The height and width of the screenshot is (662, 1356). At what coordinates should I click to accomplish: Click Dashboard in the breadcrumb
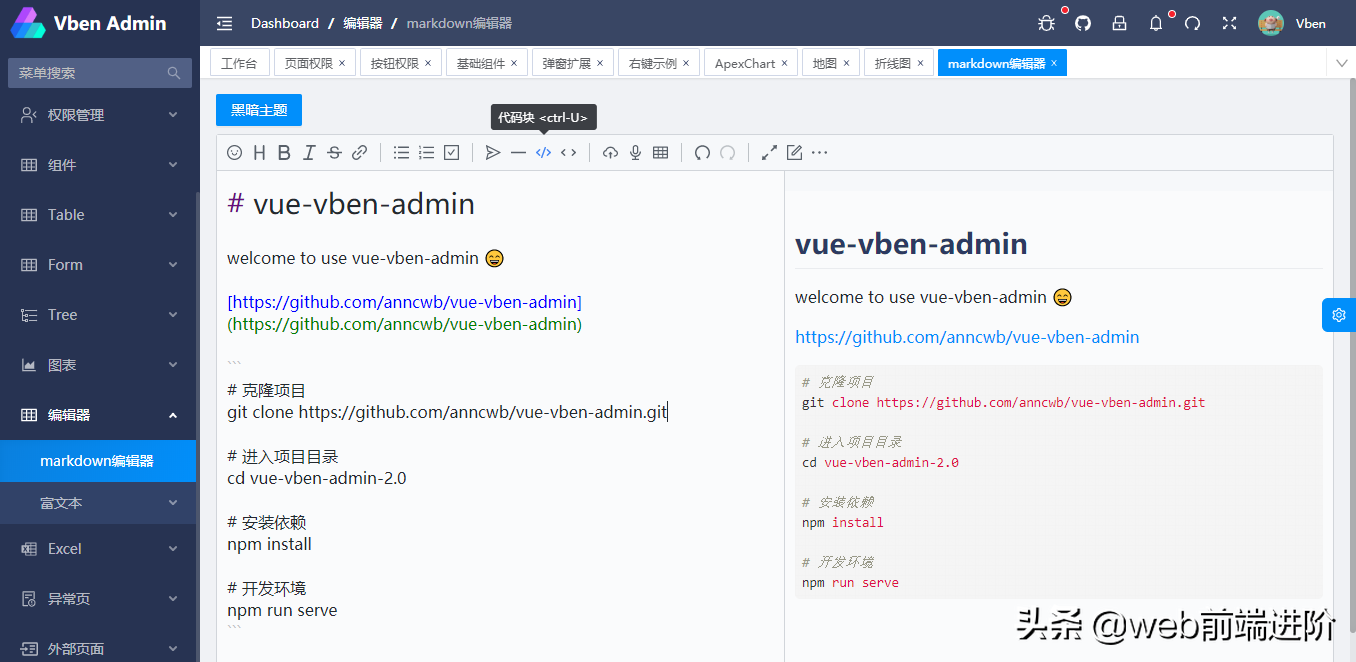point(285,23)
